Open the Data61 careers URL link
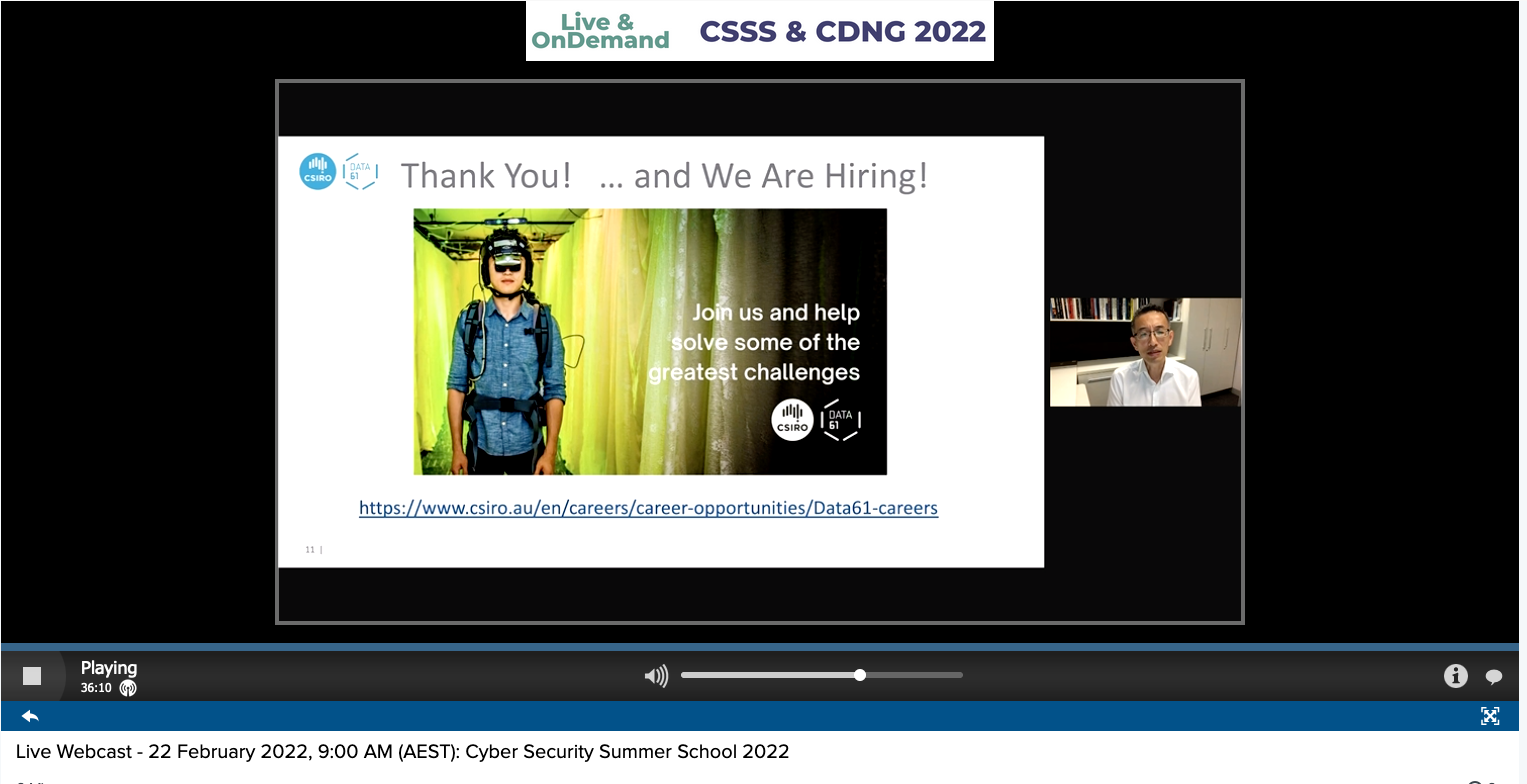This screenshot has width=1527, height=784. tap(648, 508)
